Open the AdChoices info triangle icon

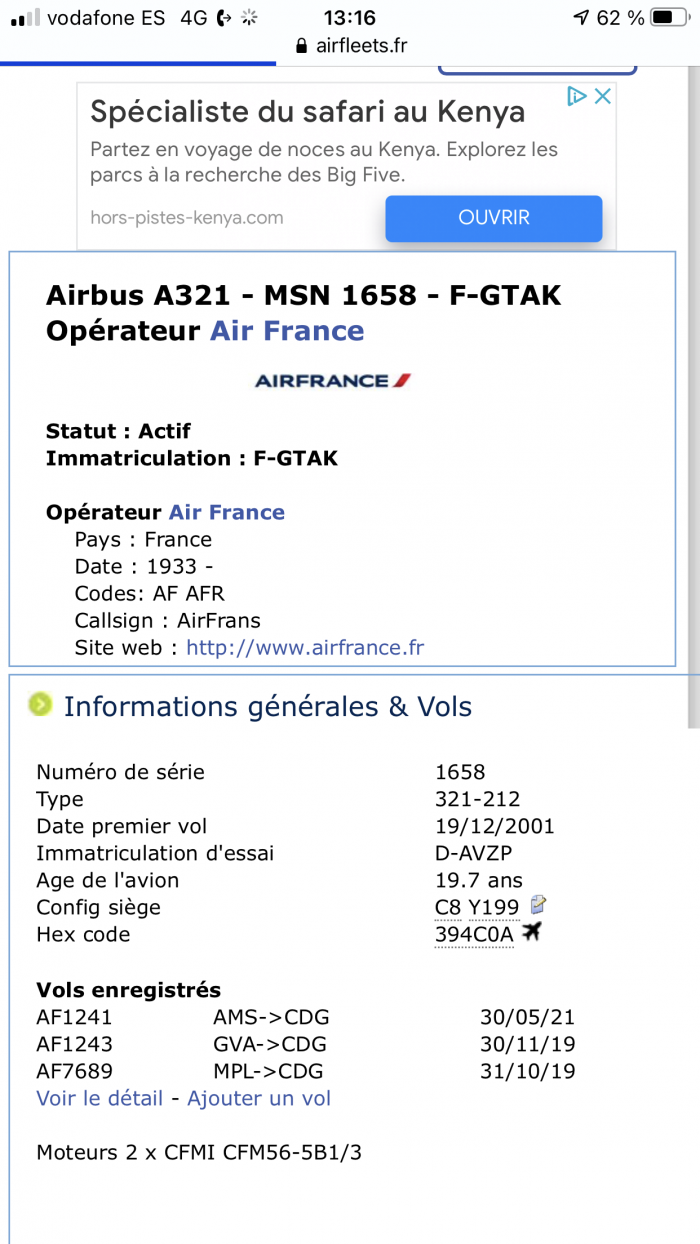click(577, 96)
